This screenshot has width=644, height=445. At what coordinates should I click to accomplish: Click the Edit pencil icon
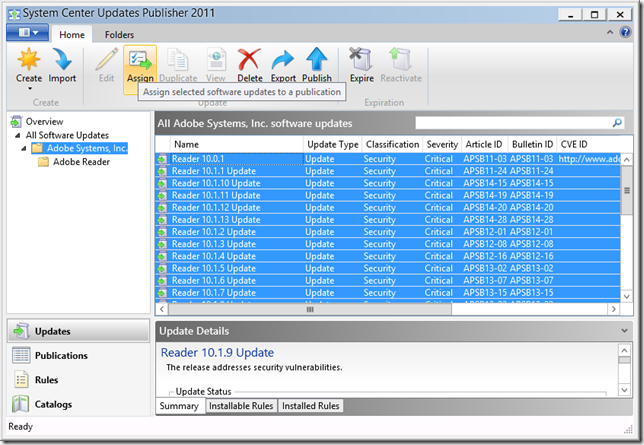[x=106, y=60]
